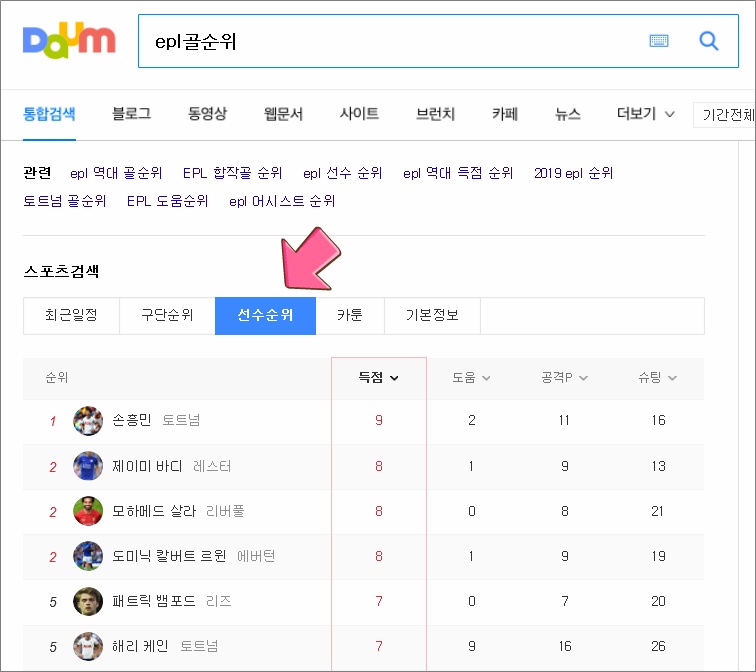Open player name 도미닉 칼버트 르윈

[x=169, y=556]
